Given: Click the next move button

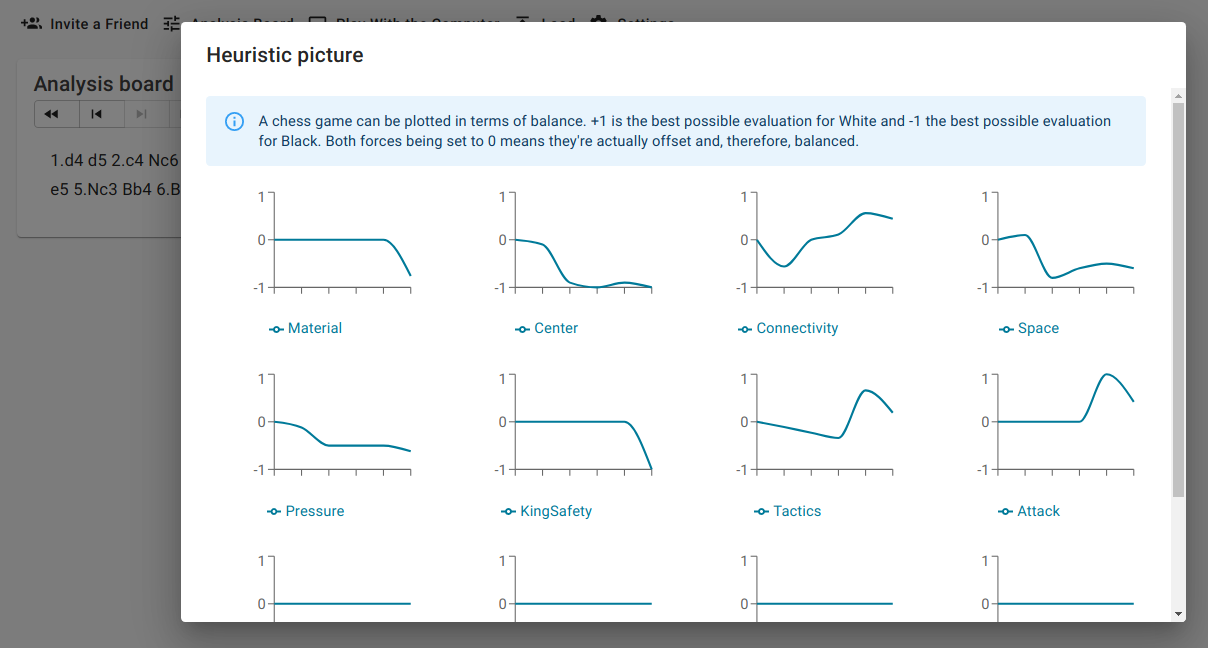Looking at the screenshot, I should pos(141,114).
